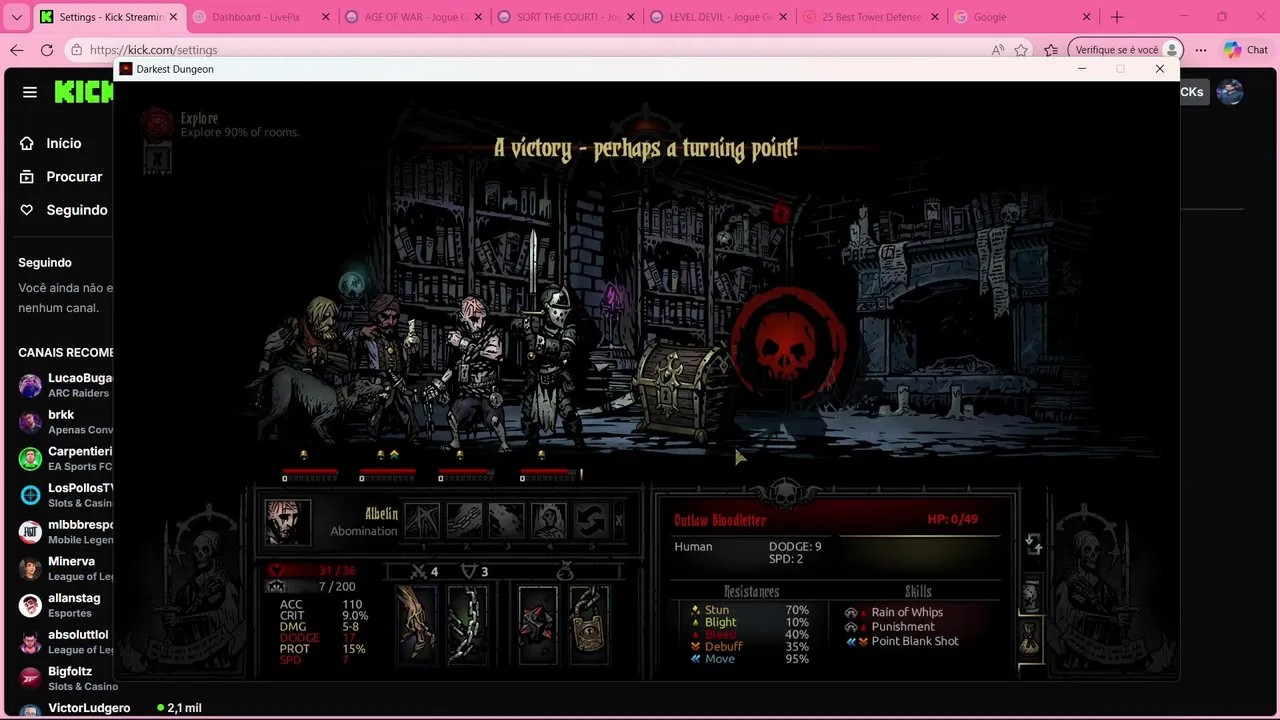The image size is (1280, 720).
Task: Click the browser back arrow
Action: 17,50
